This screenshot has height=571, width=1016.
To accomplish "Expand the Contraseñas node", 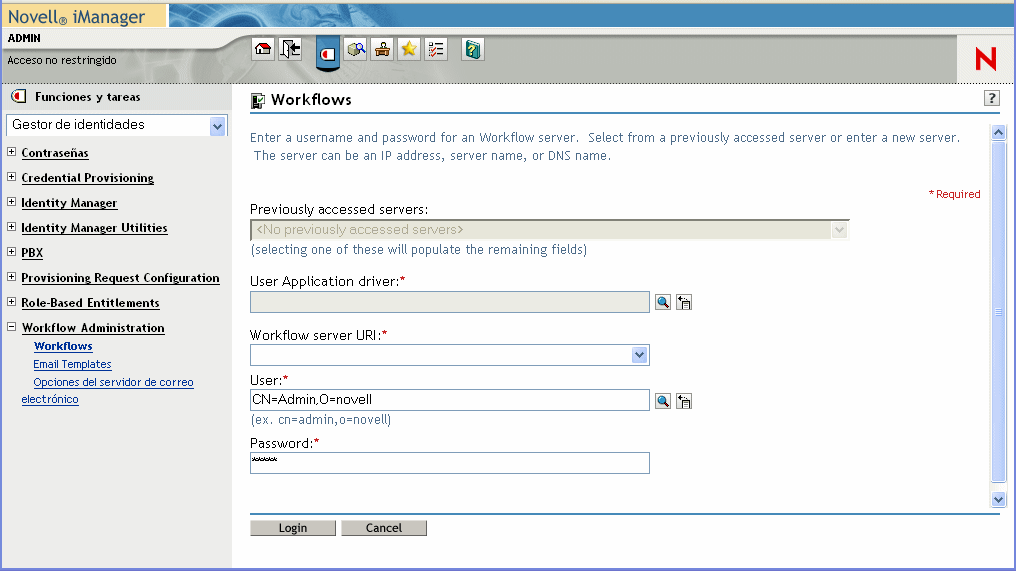I will pyautogui.click(x=12, y=152).
